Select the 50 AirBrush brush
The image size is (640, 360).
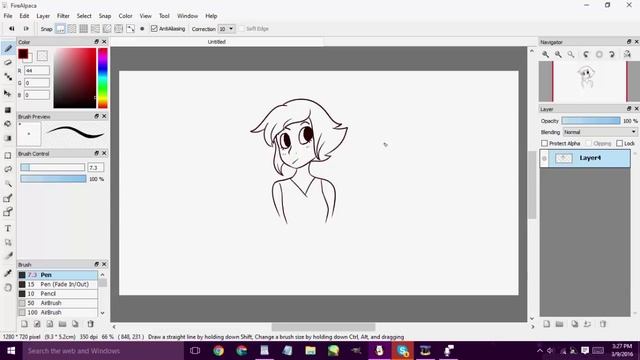tap(58, 303)
